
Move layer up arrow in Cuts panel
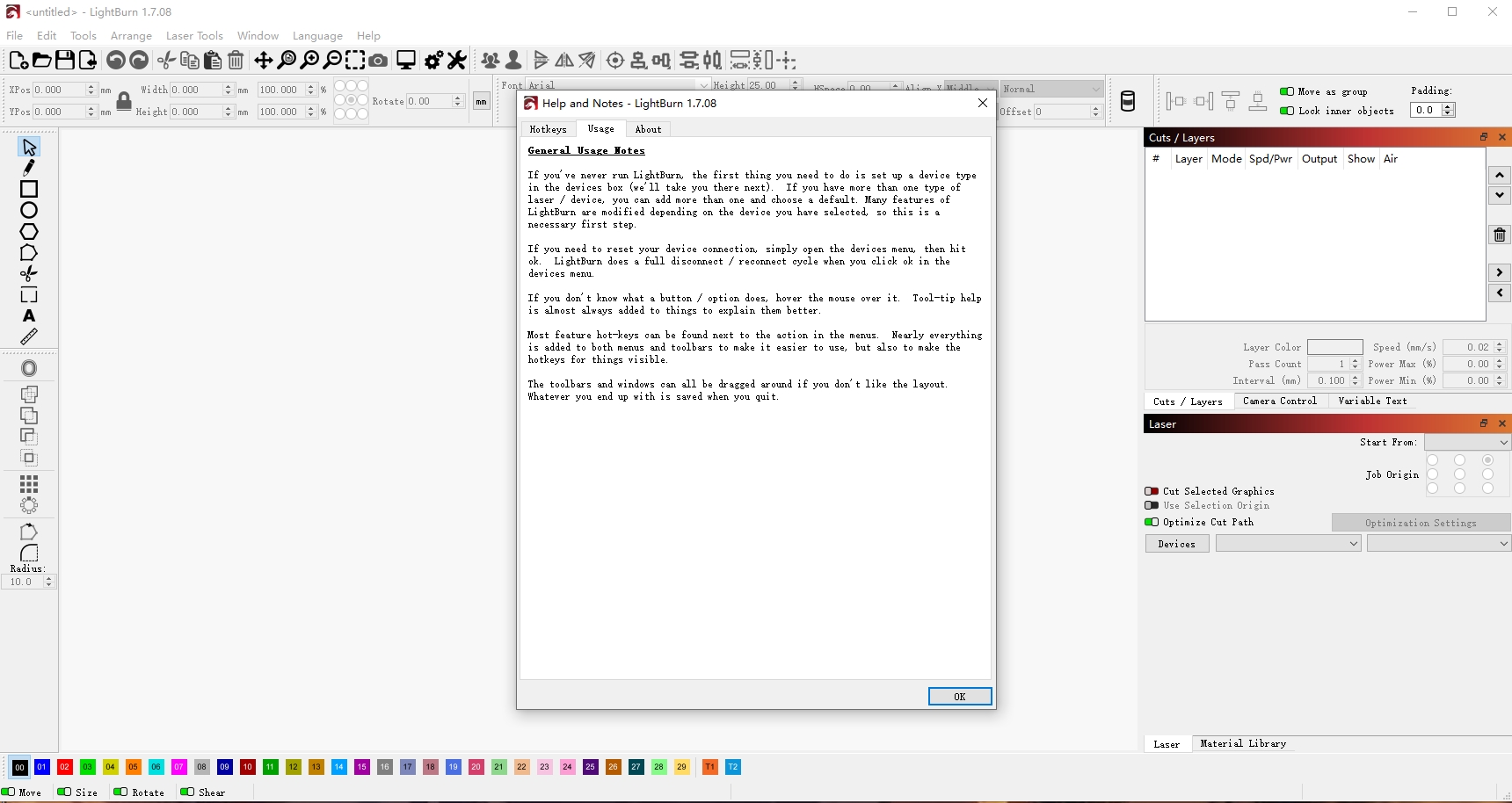coord(1500,175)
